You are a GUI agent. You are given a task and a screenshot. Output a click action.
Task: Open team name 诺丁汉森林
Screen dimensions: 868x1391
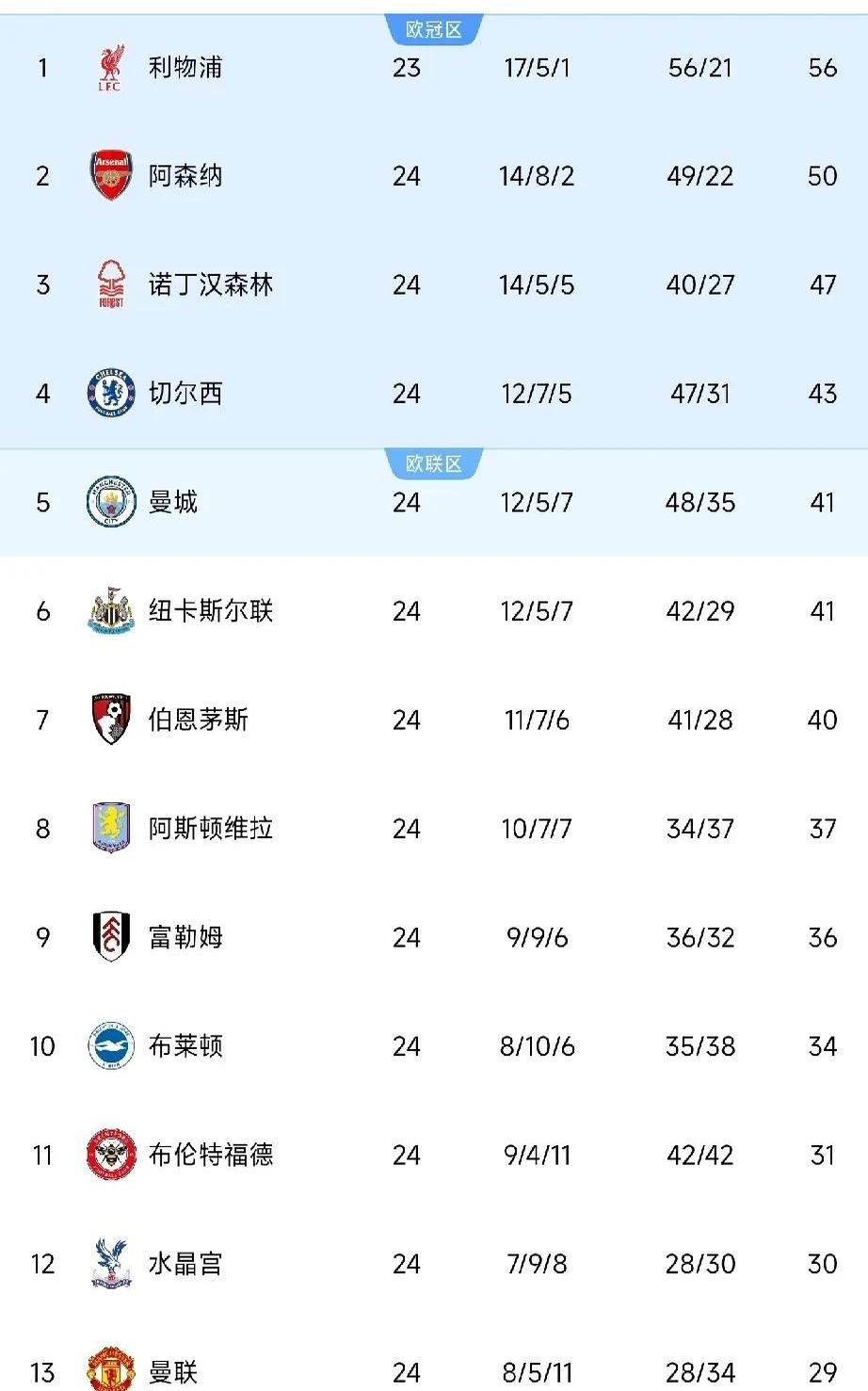tap(211, 284)
